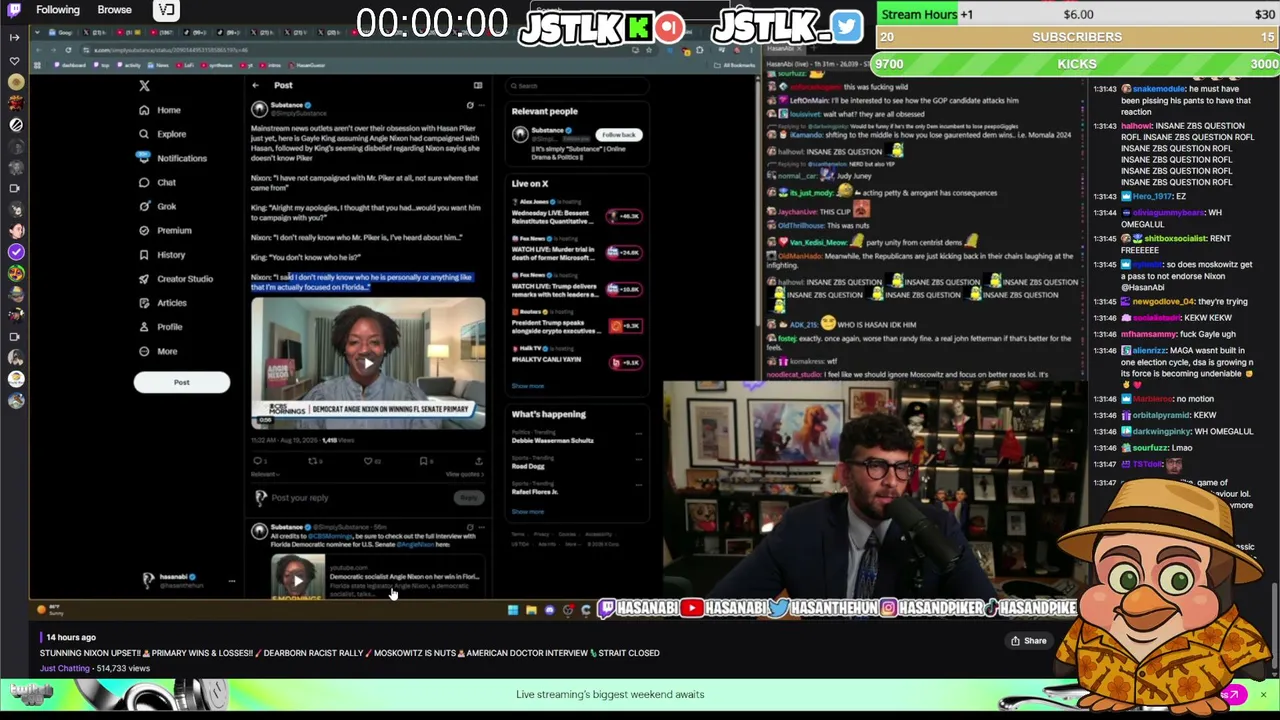Open Creator Studio in the X sidebar
The height and width of the screenshot is (720, 1280).
point(176,279)
